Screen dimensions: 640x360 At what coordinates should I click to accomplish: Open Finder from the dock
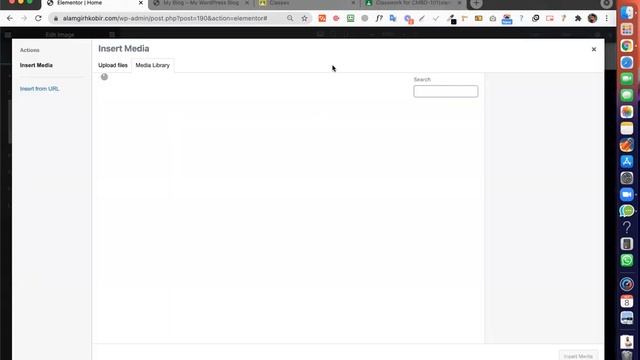coord(627,12)
